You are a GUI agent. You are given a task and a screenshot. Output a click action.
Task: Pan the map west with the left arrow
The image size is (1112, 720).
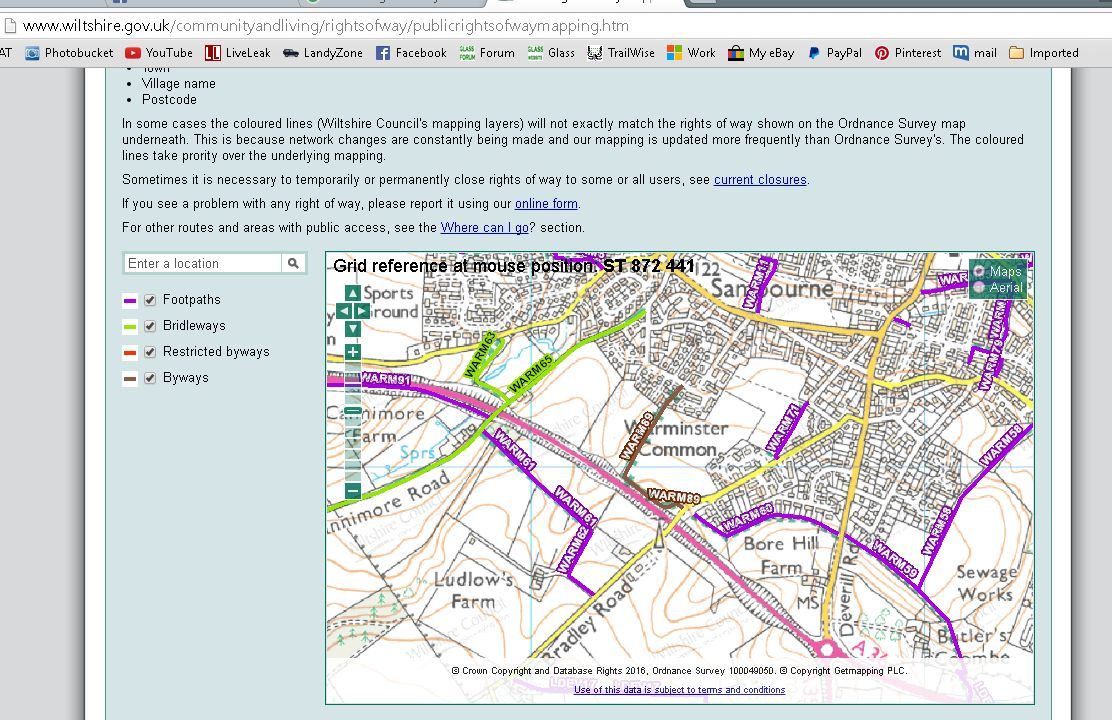(x=343, y=311)
